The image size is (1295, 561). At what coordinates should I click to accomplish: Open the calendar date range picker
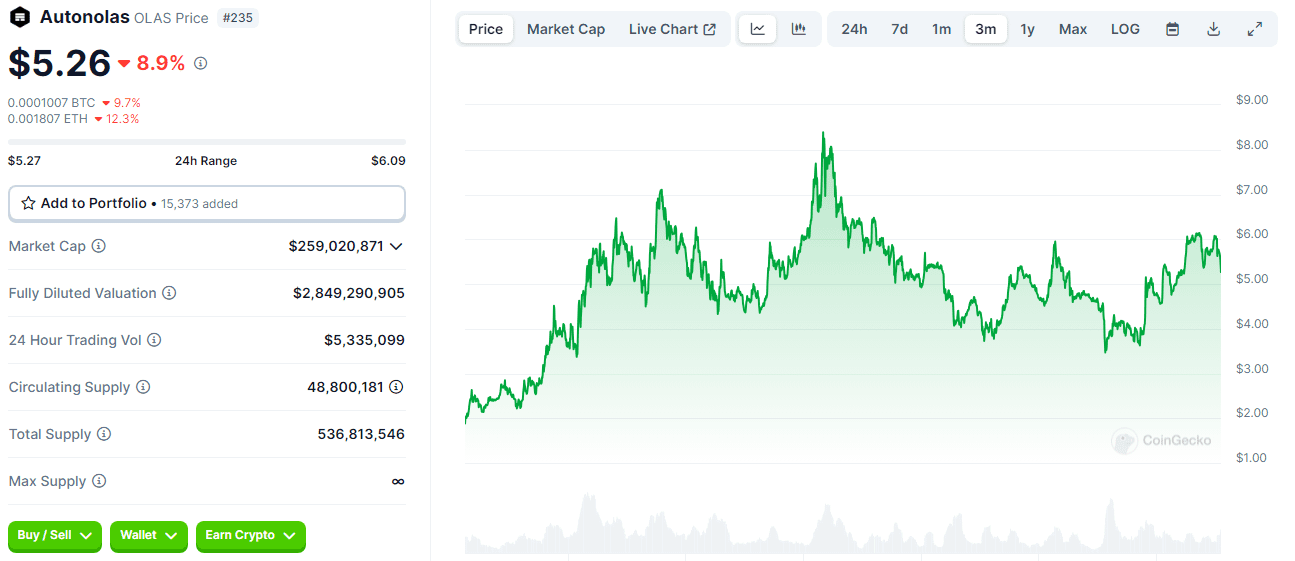coord(1173,29)
